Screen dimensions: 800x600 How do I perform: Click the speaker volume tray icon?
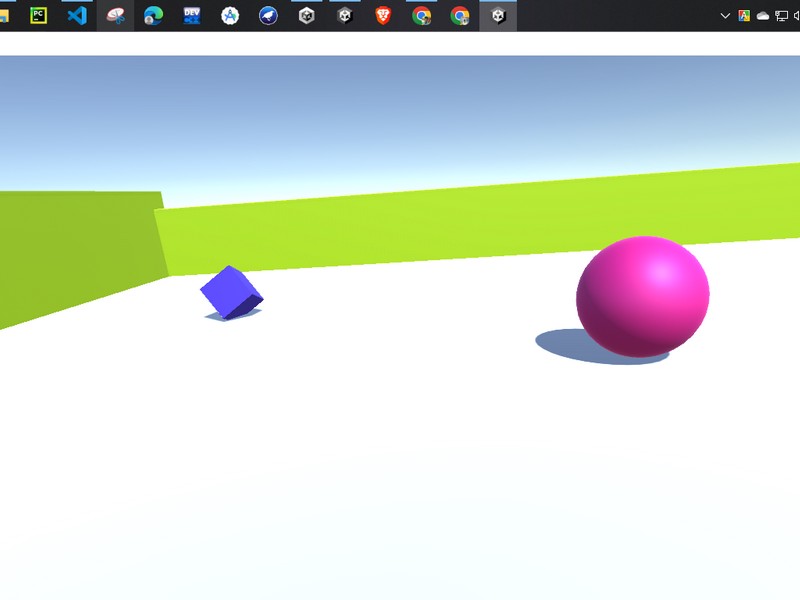coord(796,15)
